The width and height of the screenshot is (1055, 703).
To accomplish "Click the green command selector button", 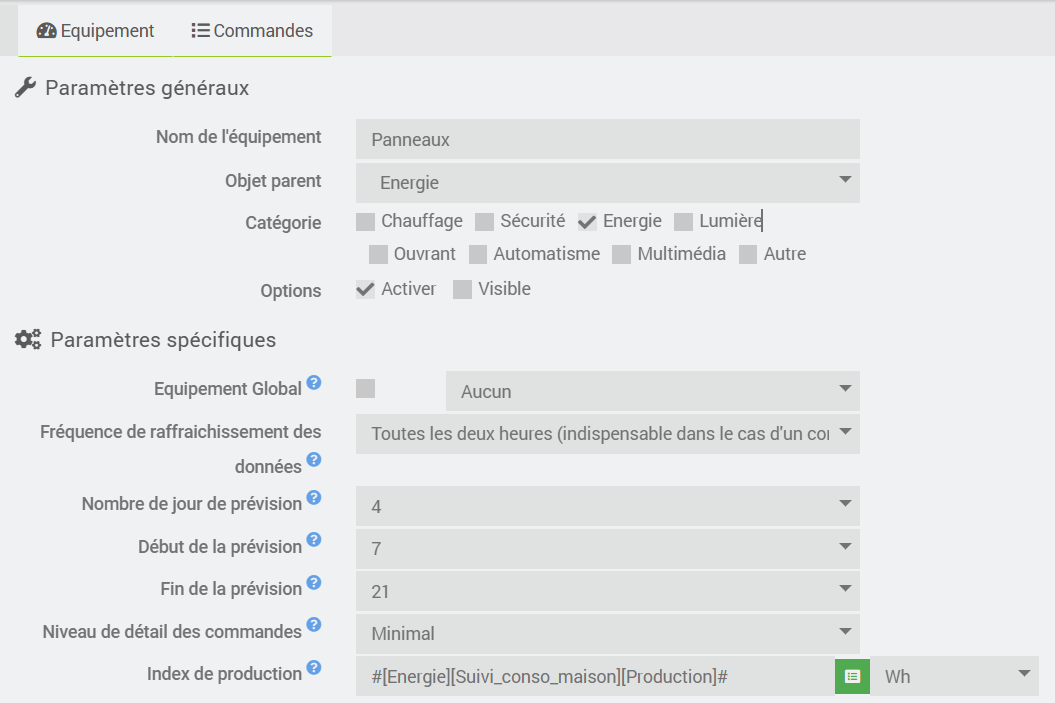I will (852, 676).
